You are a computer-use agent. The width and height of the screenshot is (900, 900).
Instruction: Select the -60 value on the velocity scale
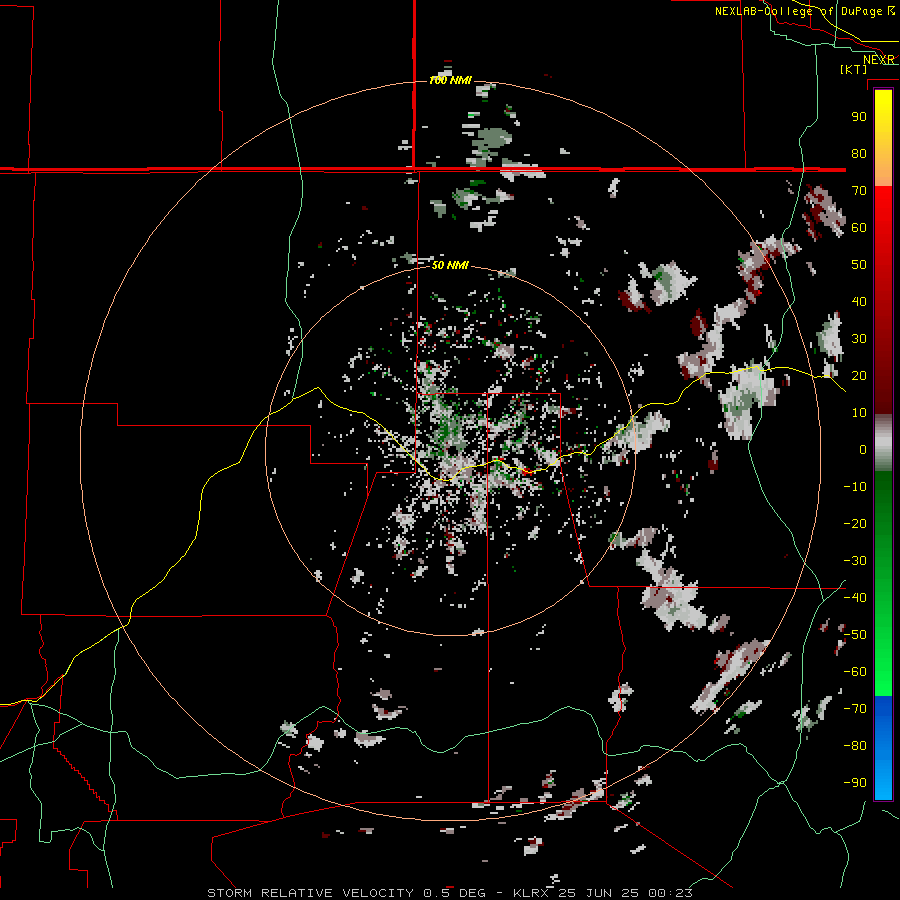coord(855,672)
